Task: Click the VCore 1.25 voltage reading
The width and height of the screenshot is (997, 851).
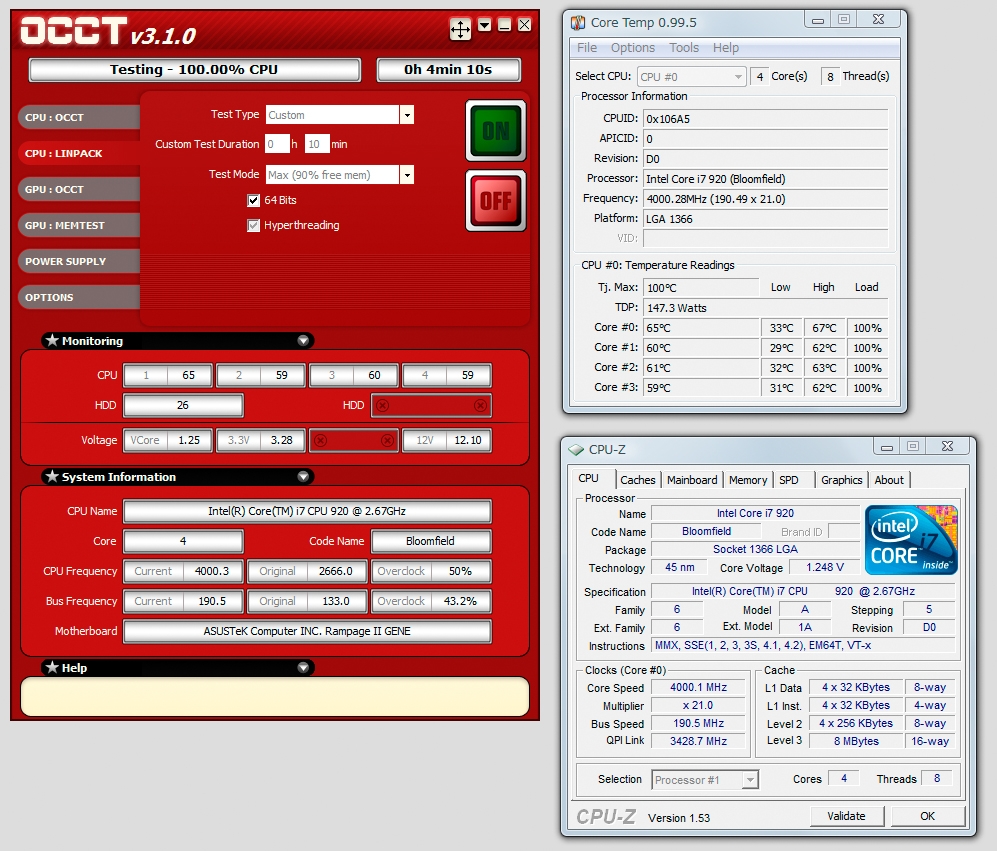Action: coord(168,440)
